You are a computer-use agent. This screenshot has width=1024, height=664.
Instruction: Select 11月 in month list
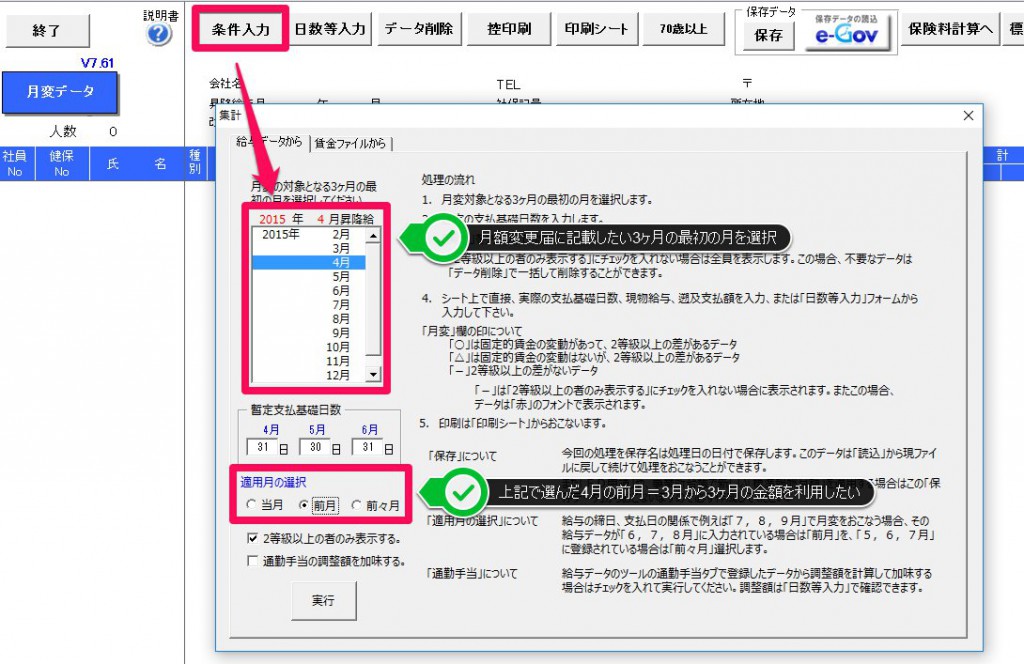tap(308, 361)
